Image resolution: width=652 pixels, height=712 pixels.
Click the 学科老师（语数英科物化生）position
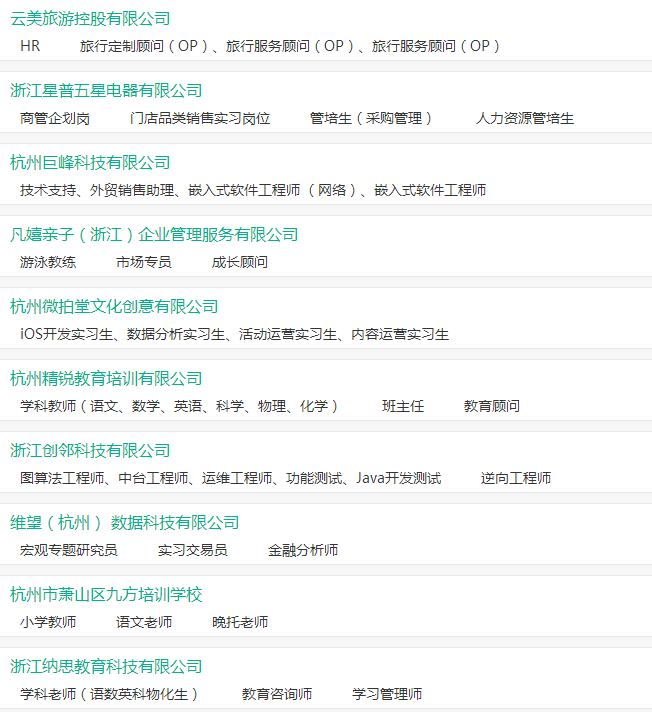coord(109,694)
